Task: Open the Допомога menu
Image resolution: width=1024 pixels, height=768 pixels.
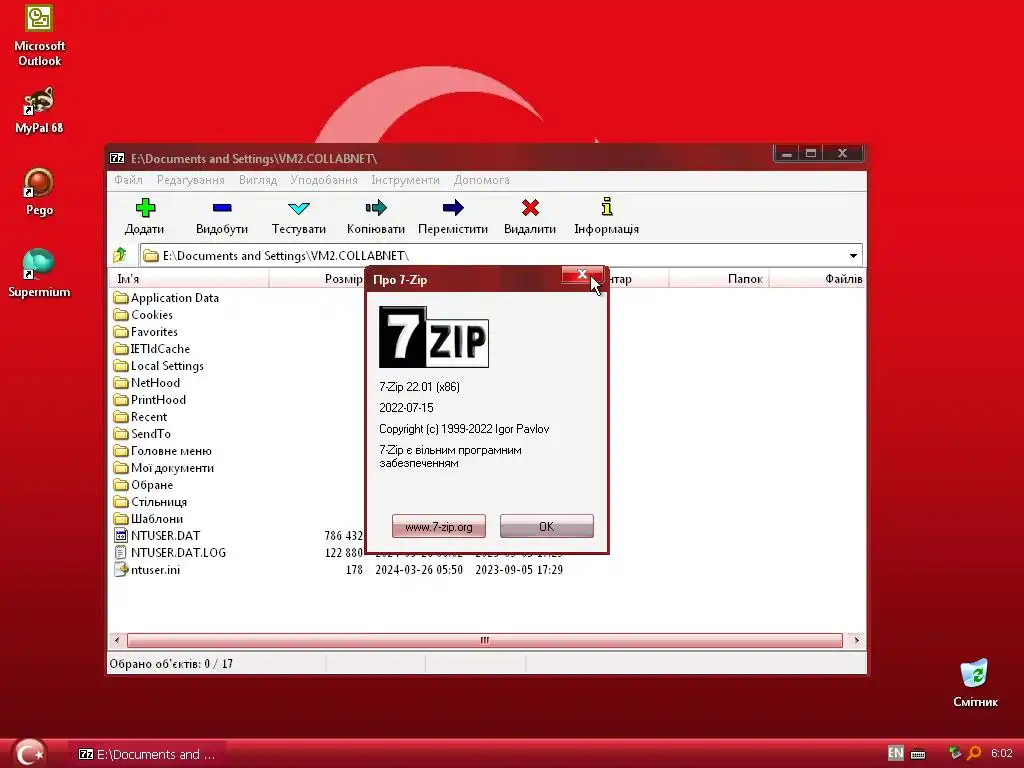Action: [481, 180]
